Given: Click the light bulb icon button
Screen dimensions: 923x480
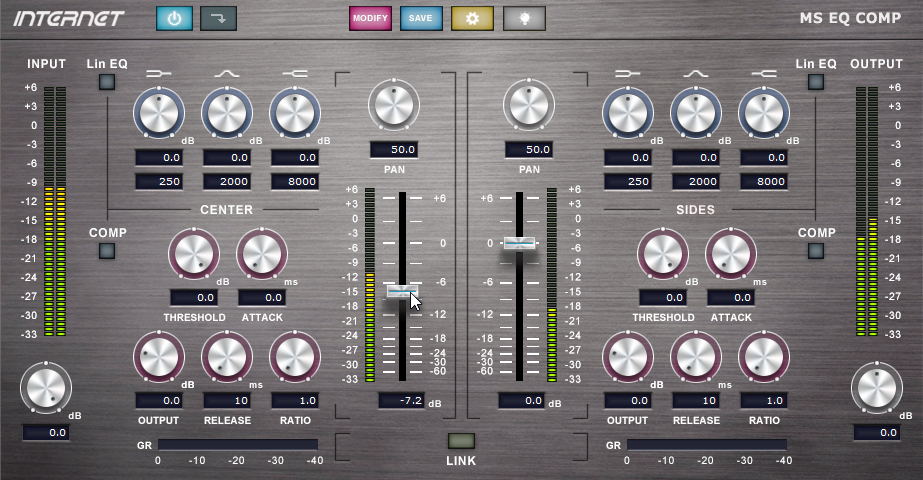Looking at the screenshot, I should click(523, 18).
